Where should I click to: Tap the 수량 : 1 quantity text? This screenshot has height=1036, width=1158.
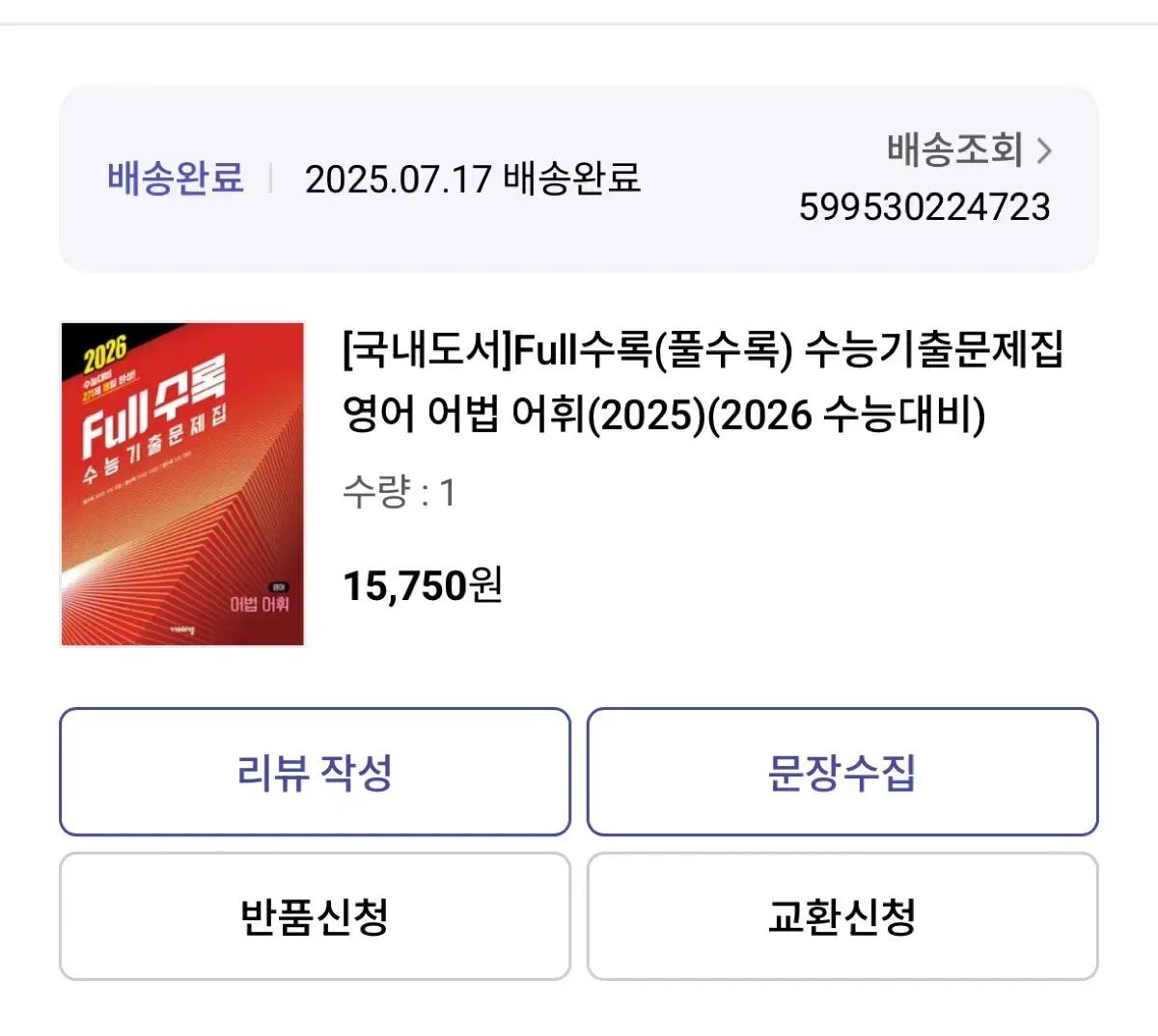pos(399,492)
